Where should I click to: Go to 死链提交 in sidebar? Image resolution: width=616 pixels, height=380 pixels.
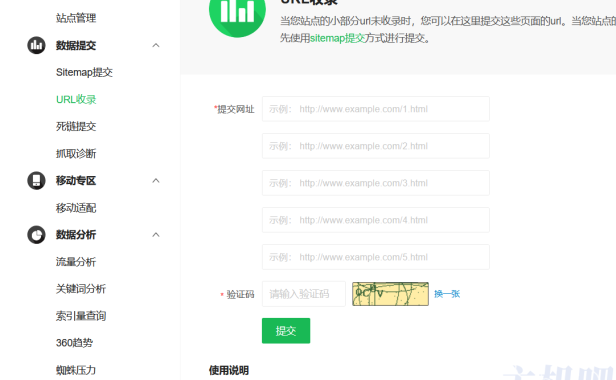[76, 127]
